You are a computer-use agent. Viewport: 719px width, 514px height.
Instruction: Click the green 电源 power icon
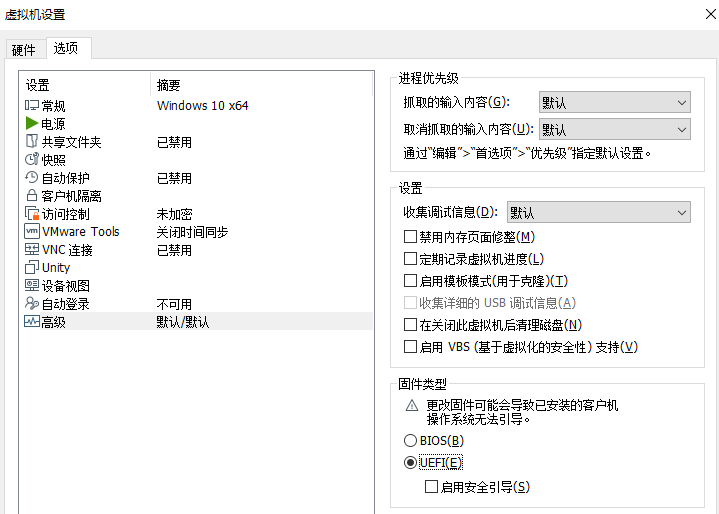tap(32, 123)
